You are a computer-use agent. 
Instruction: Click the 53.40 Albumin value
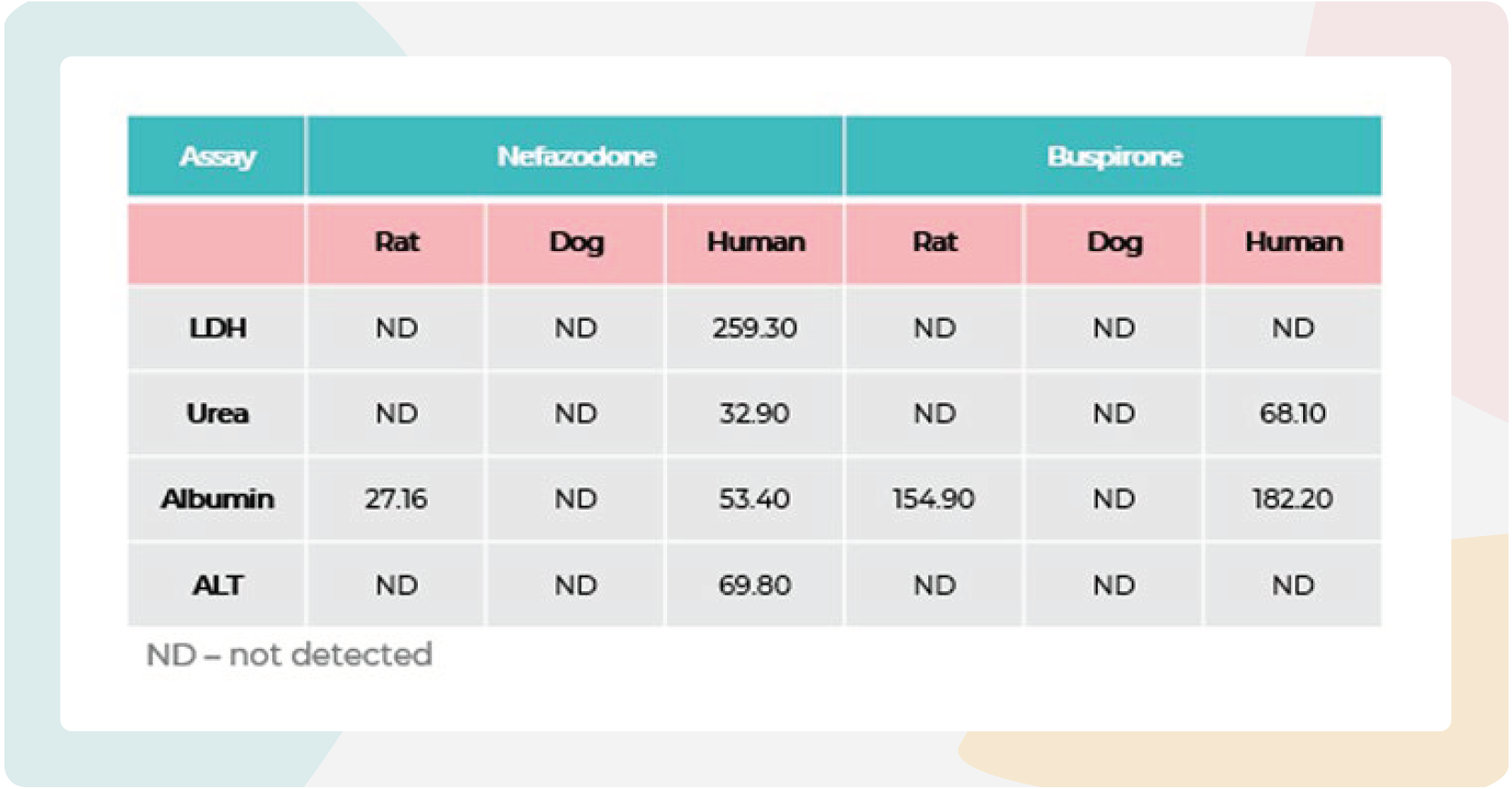point(754,499)
